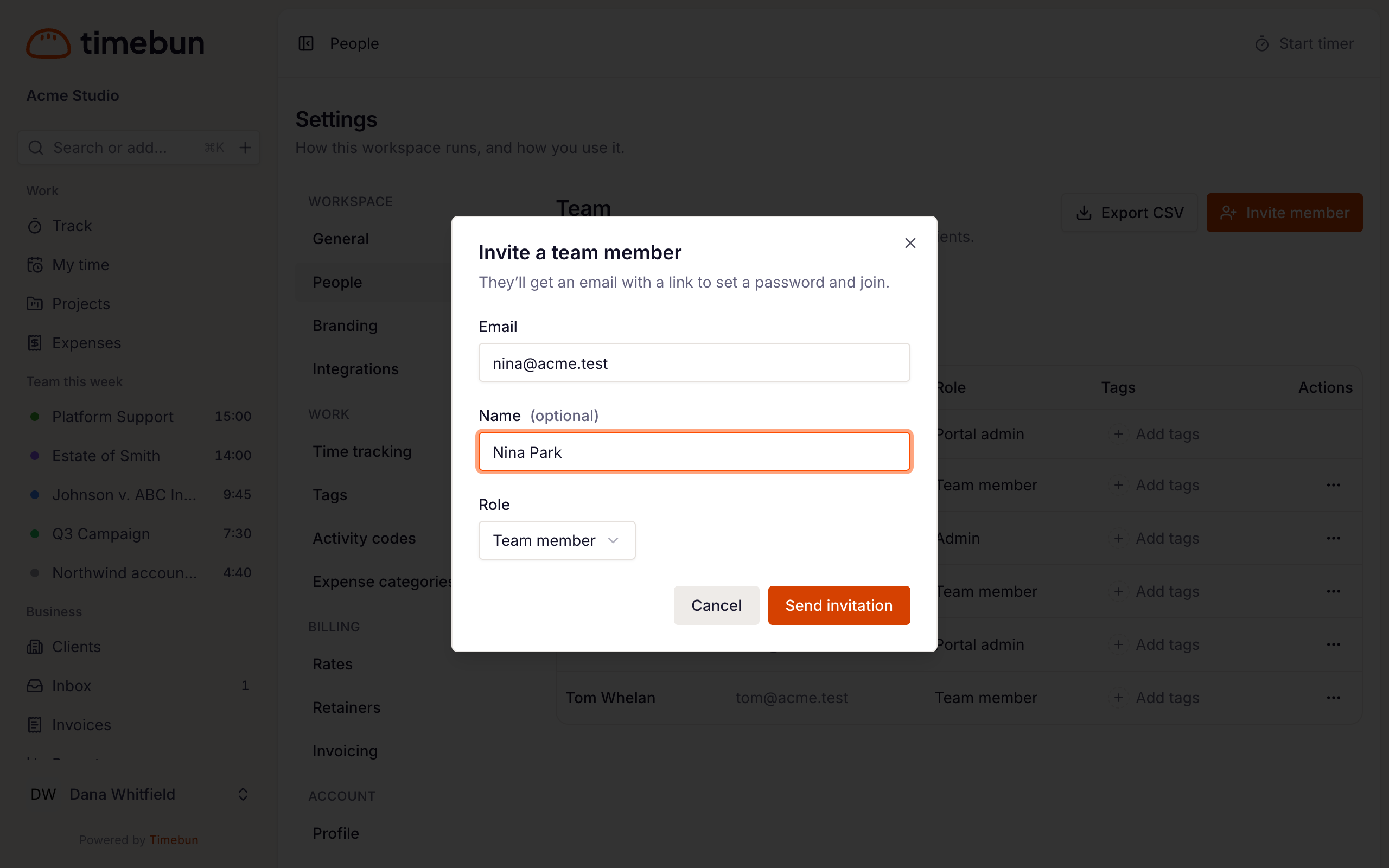Select Platform Support in Team this week
This screenshot has width=1389, height=868.
(138, 417)
